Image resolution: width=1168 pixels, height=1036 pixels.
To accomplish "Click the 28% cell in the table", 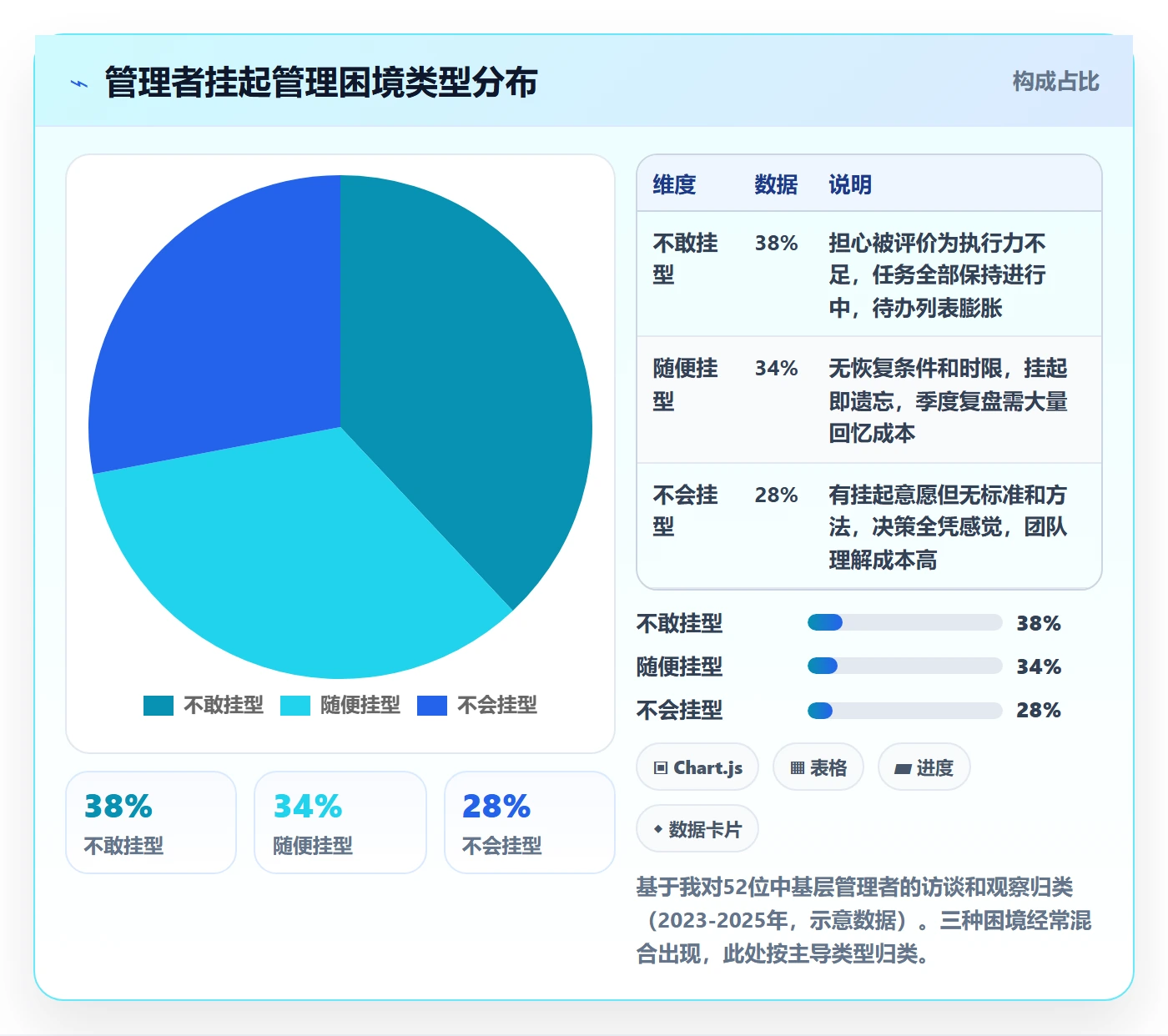I will (776, 495).
